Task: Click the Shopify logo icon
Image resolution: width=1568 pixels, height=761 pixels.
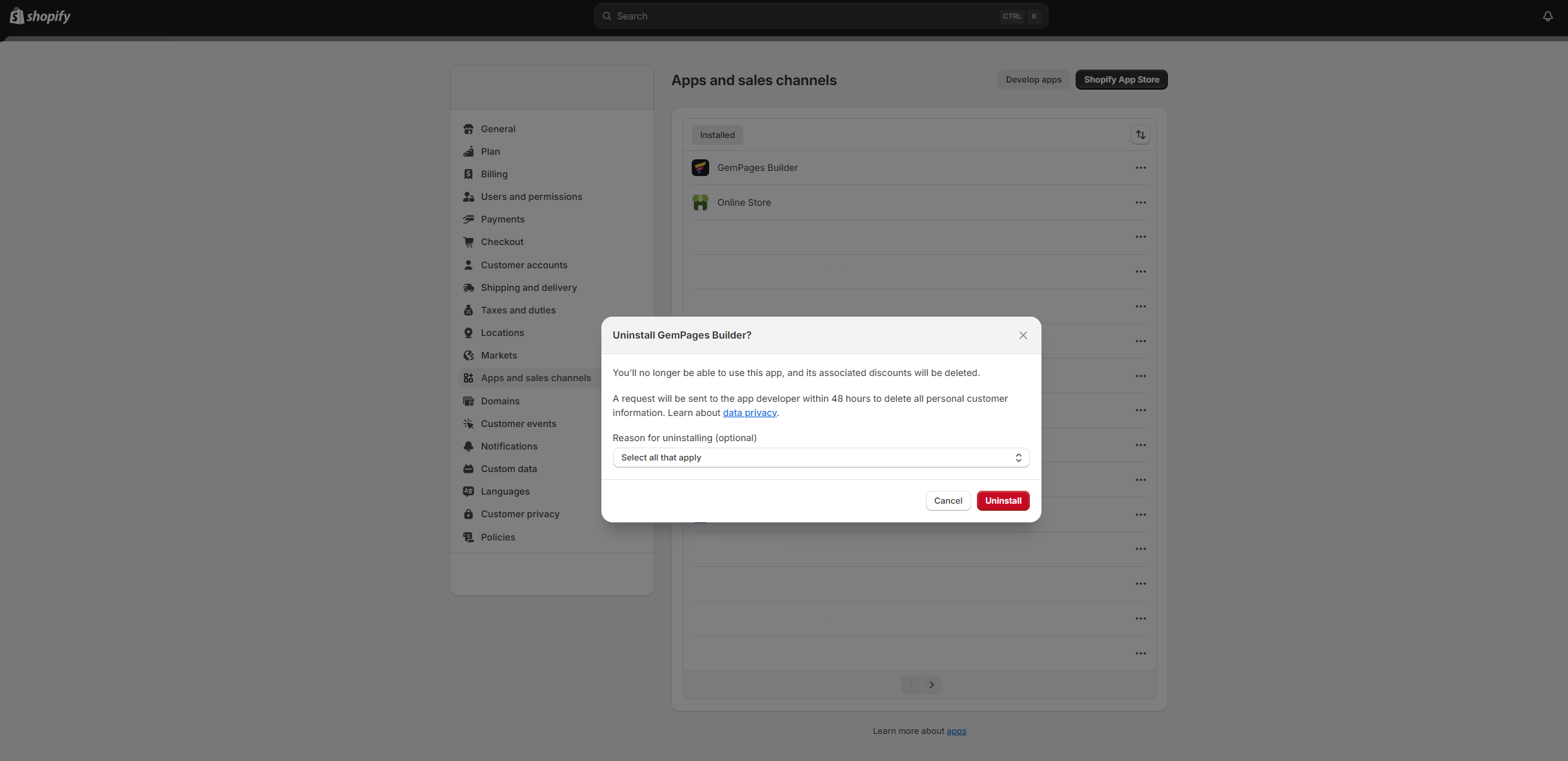Action: (17, 16)
